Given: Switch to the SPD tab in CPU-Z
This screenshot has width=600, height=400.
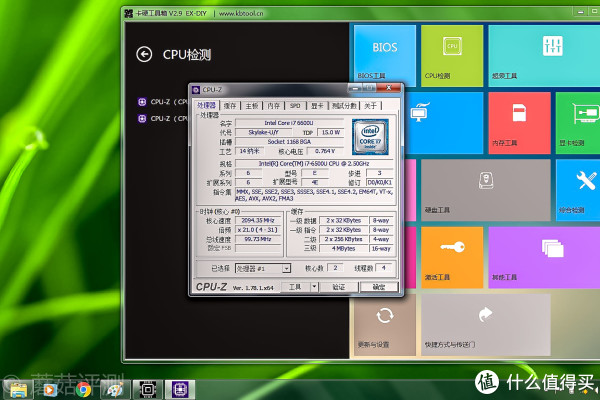Looking at the screenshot, I should click(295, 106).
